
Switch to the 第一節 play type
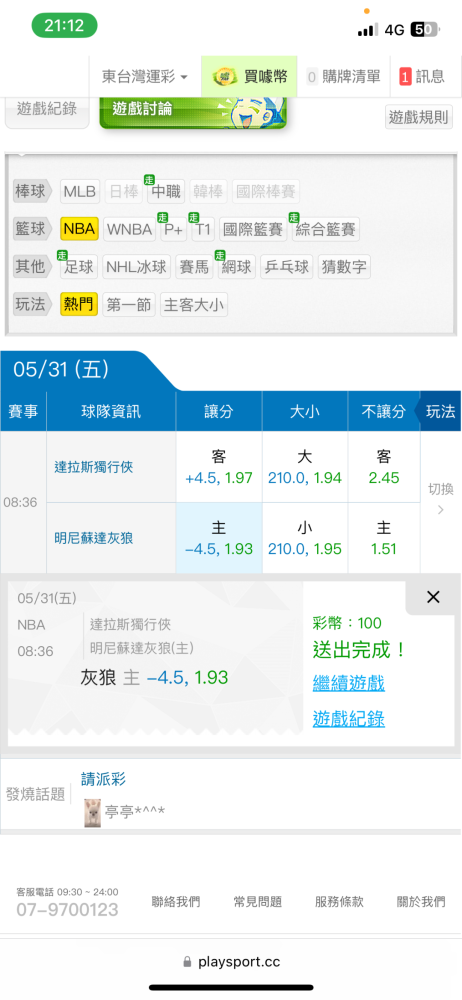coord(129,304)
